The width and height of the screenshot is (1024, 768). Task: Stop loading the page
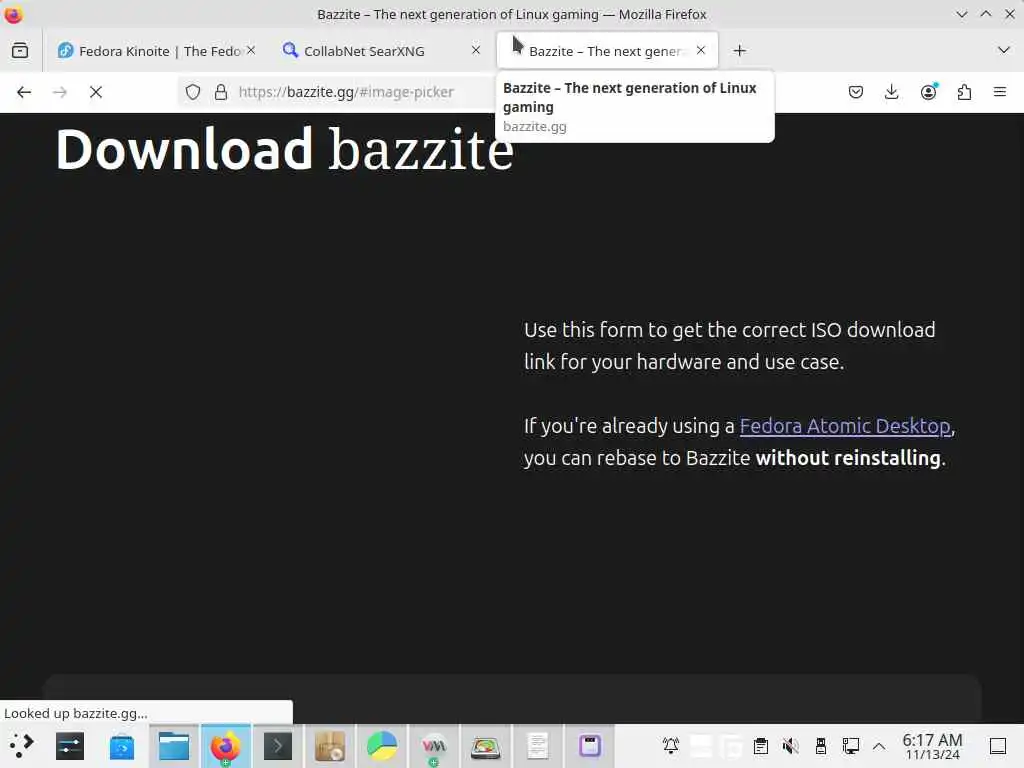coord(96,92)
